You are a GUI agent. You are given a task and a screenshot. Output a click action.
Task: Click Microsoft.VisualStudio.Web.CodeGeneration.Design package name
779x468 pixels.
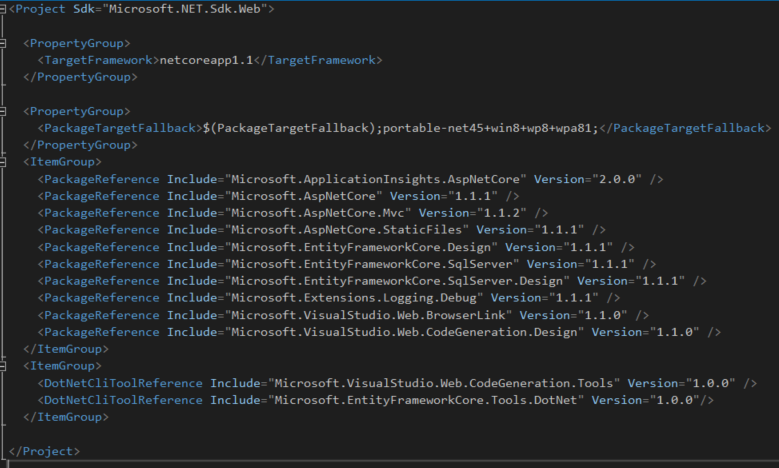[x=404, y=332]
